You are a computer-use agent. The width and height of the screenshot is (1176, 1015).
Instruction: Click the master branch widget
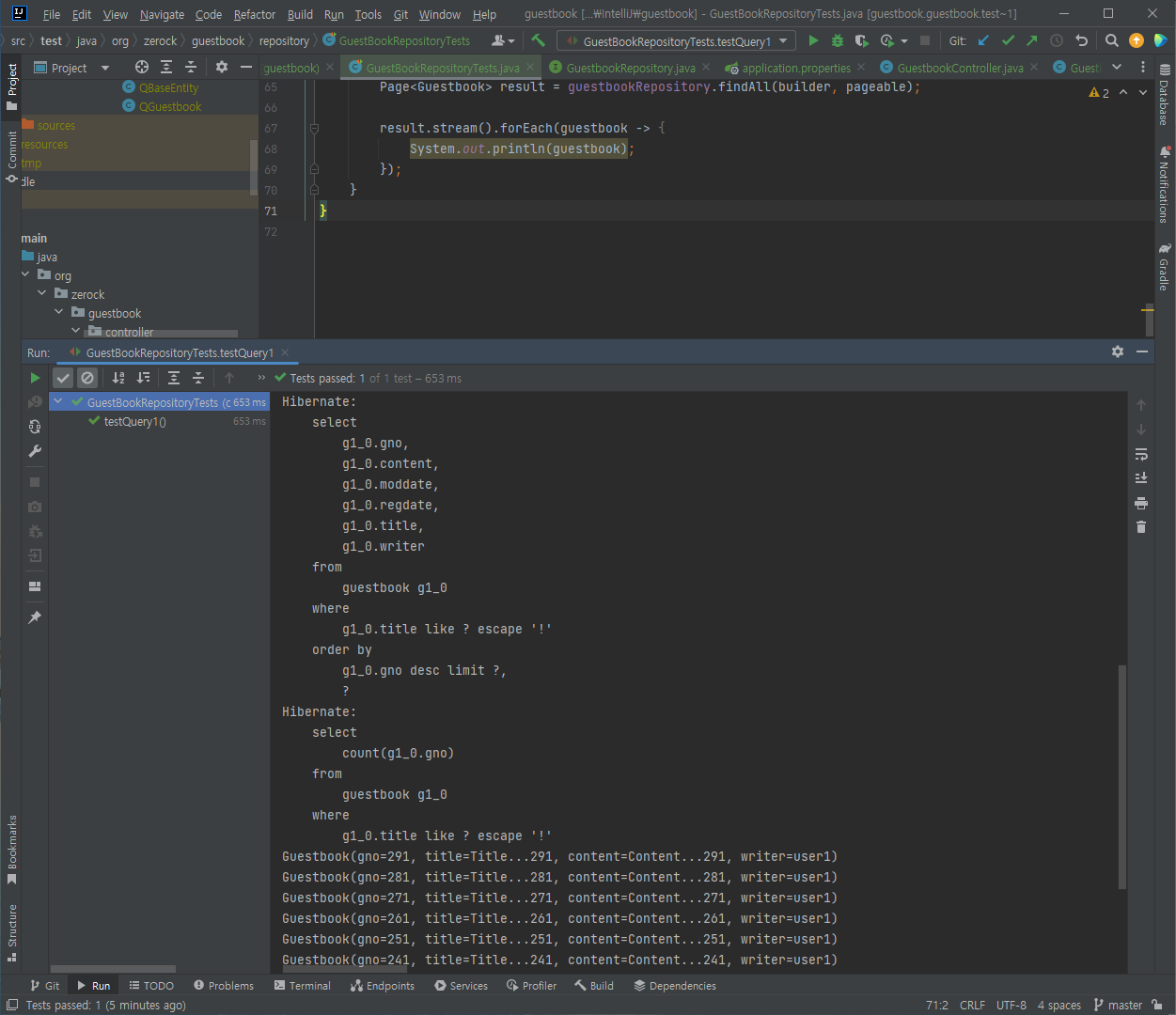[x=1118, y=1005]
